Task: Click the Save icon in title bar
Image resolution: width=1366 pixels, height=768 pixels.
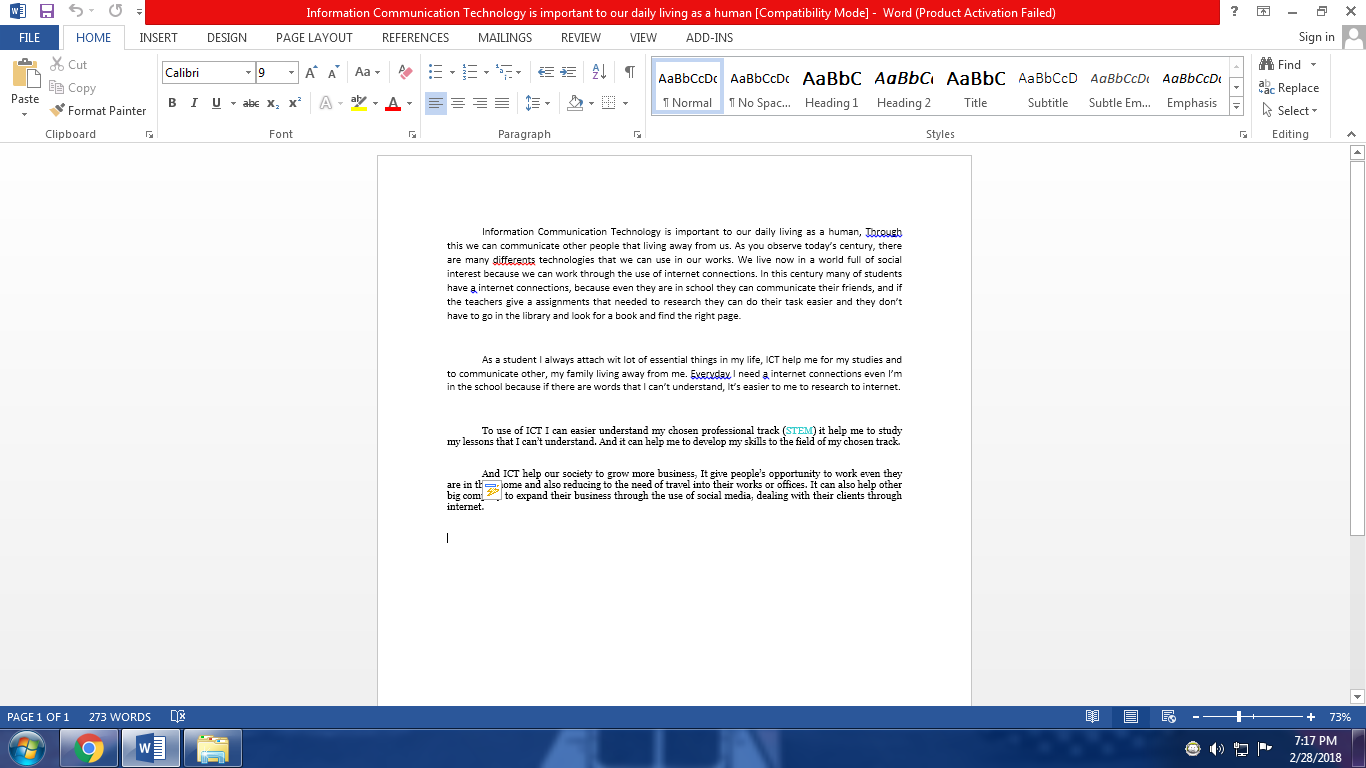Action: pos(47,12)
